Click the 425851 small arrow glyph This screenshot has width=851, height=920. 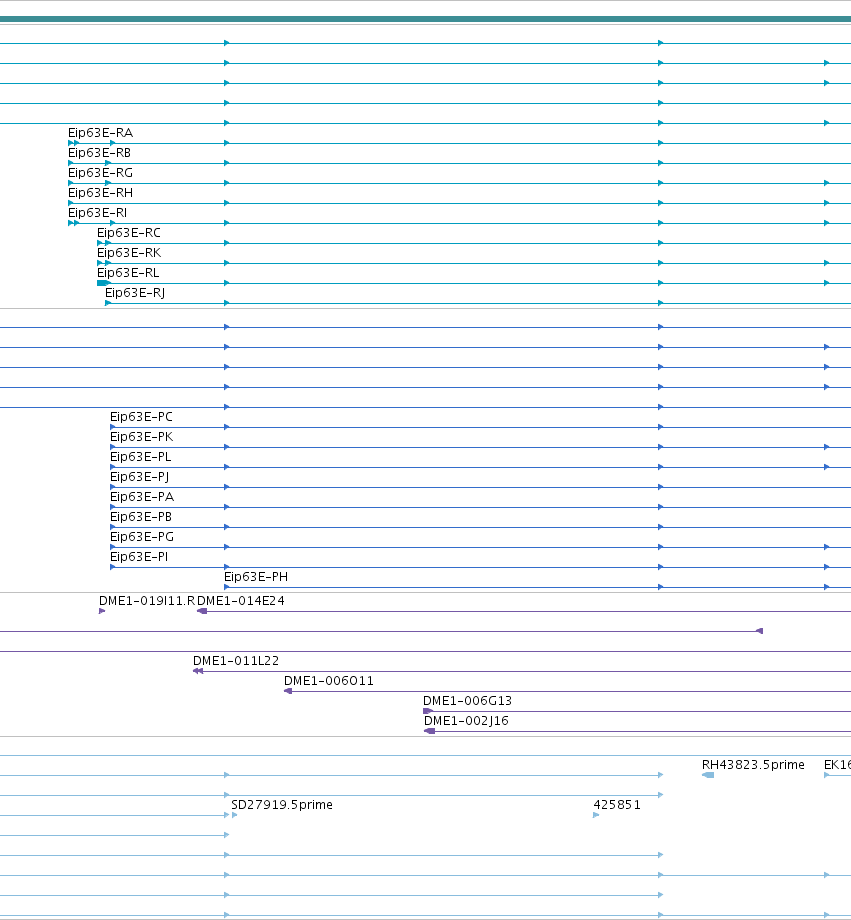point(596,815)
